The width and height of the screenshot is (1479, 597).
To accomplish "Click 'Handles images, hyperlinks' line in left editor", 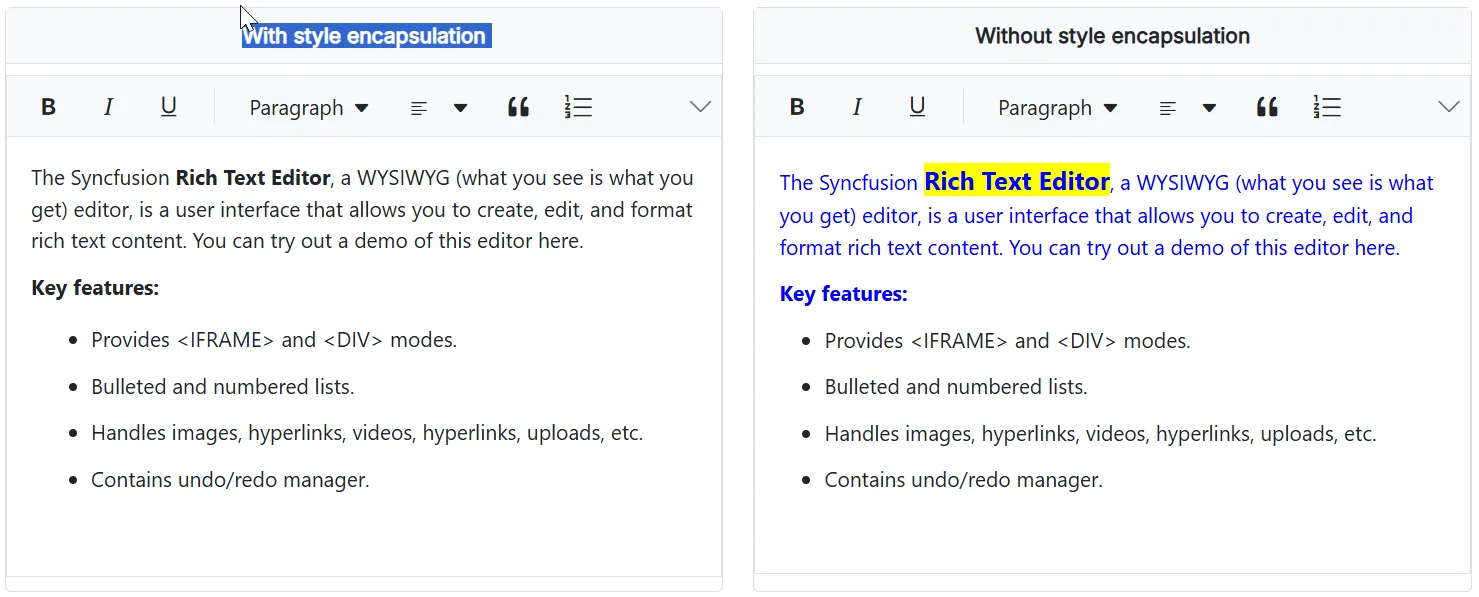I will (367, 433).
